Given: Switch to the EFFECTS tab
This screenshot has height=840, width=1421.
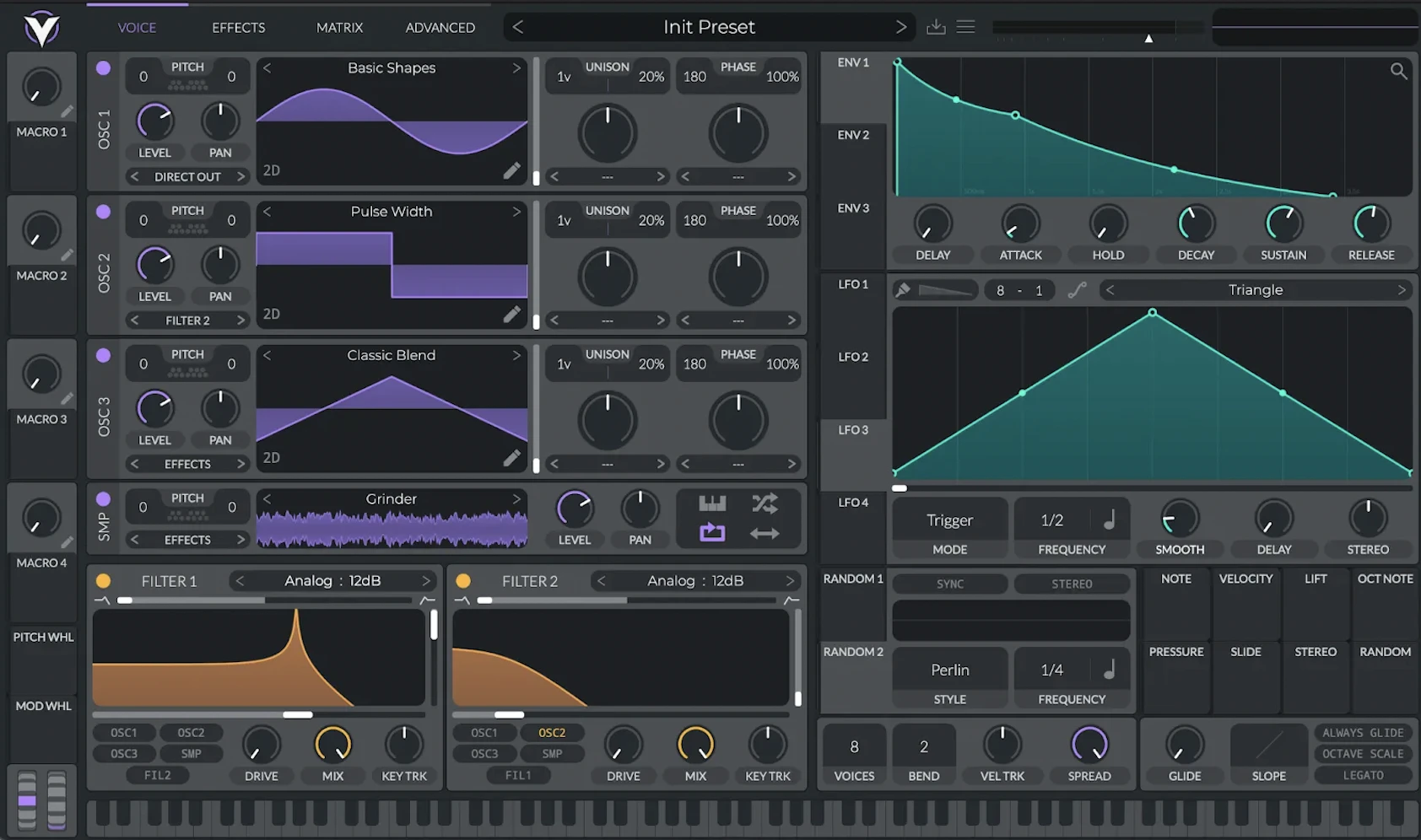Looking at the screenshot, I should coord(238,28).
